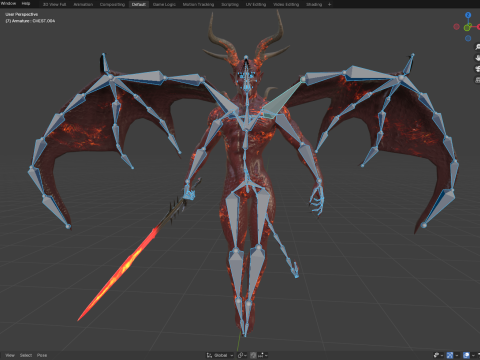Image resolution: width=480 pixels, height=360 pixels.
Task: Switch to the Shading workspace tab
Action: point(314,4)
